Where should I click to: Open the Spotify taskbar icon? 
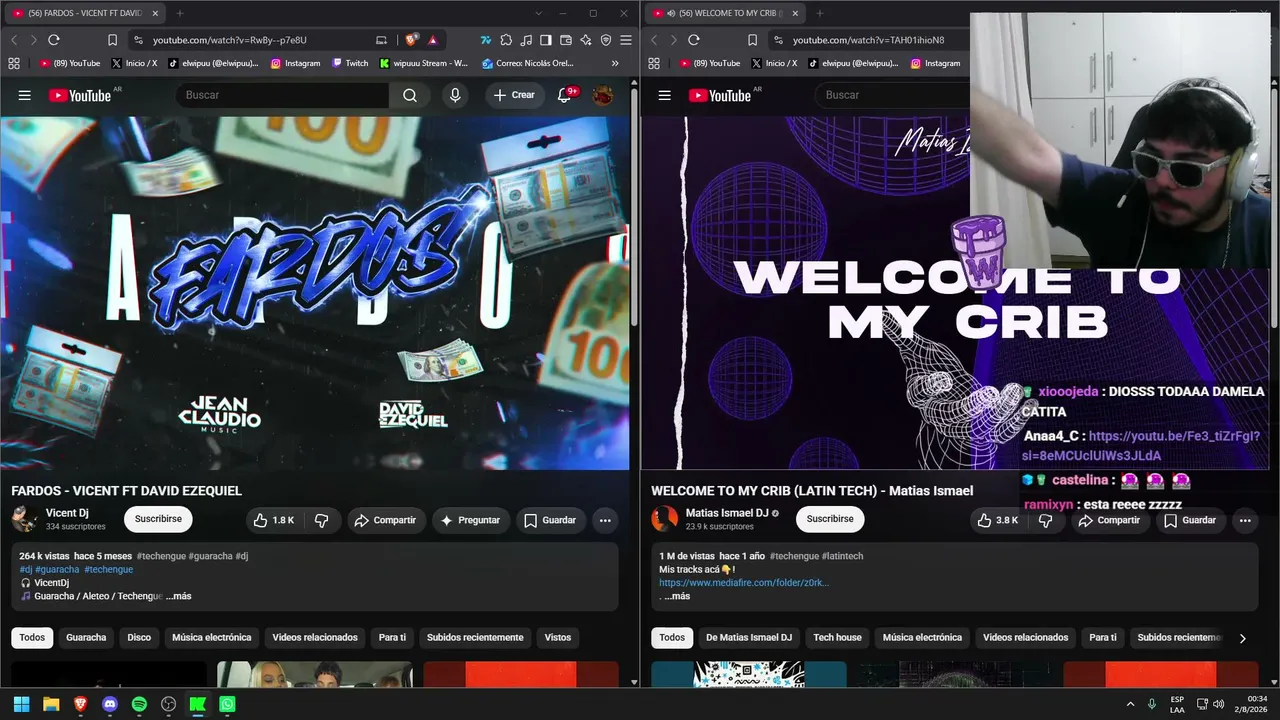click(x=139, y=704)
